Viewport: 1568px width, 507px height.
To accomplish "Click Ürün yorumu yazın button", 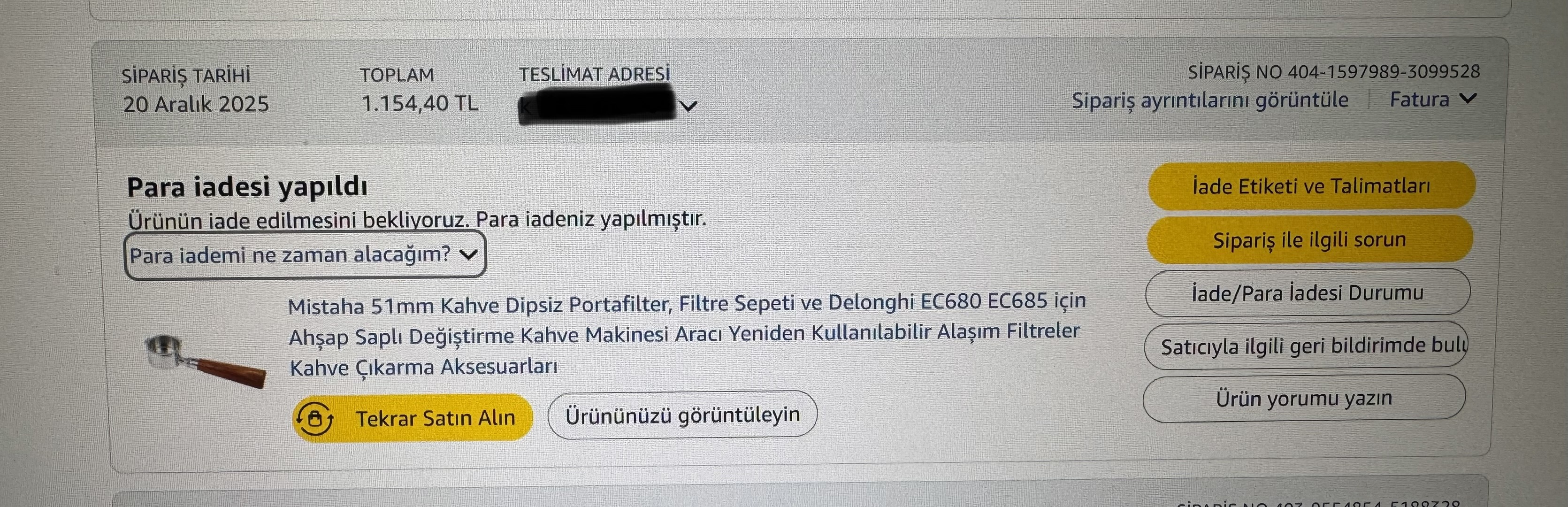I will (1304, 399).
